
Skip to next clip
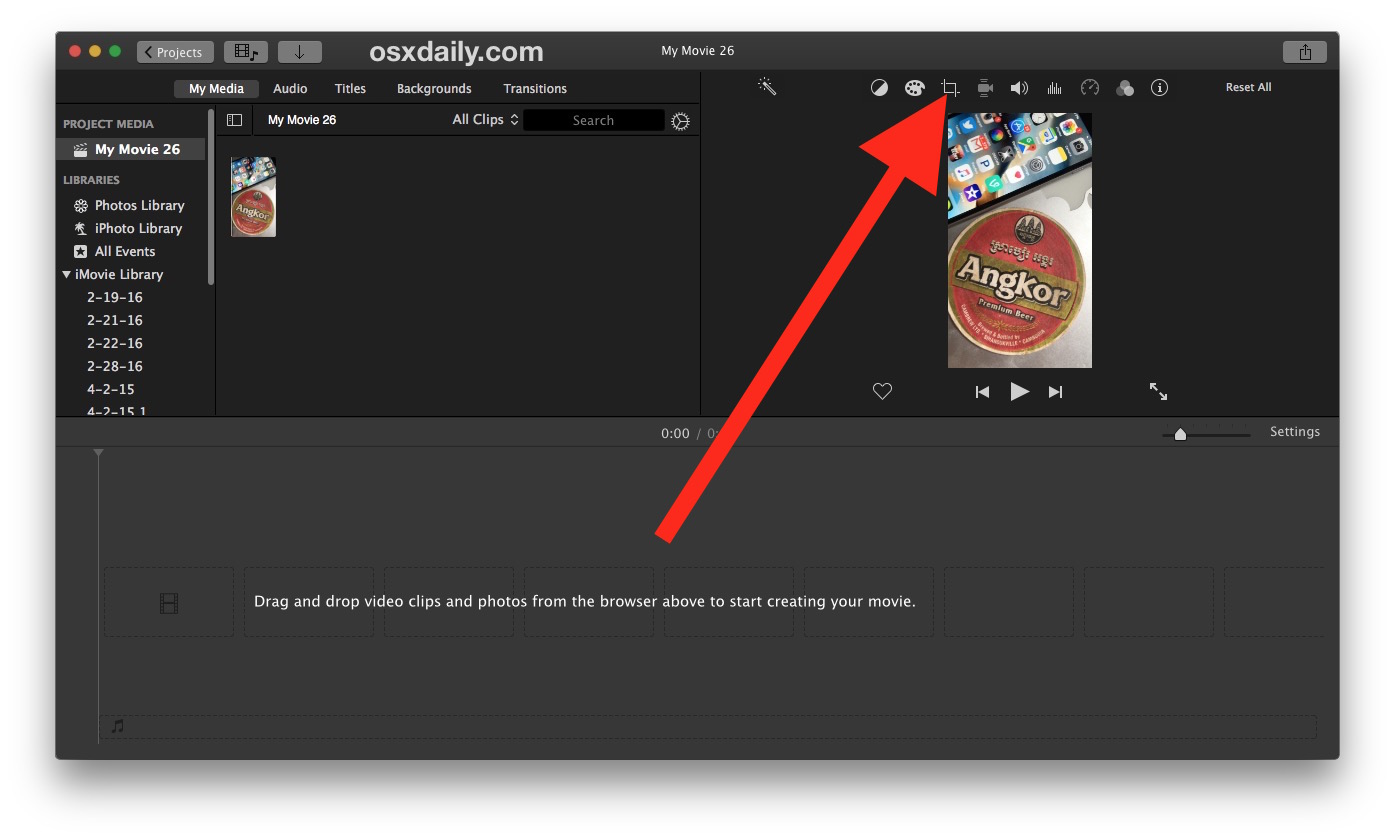pyautogui.click(x=1055, y=392)
